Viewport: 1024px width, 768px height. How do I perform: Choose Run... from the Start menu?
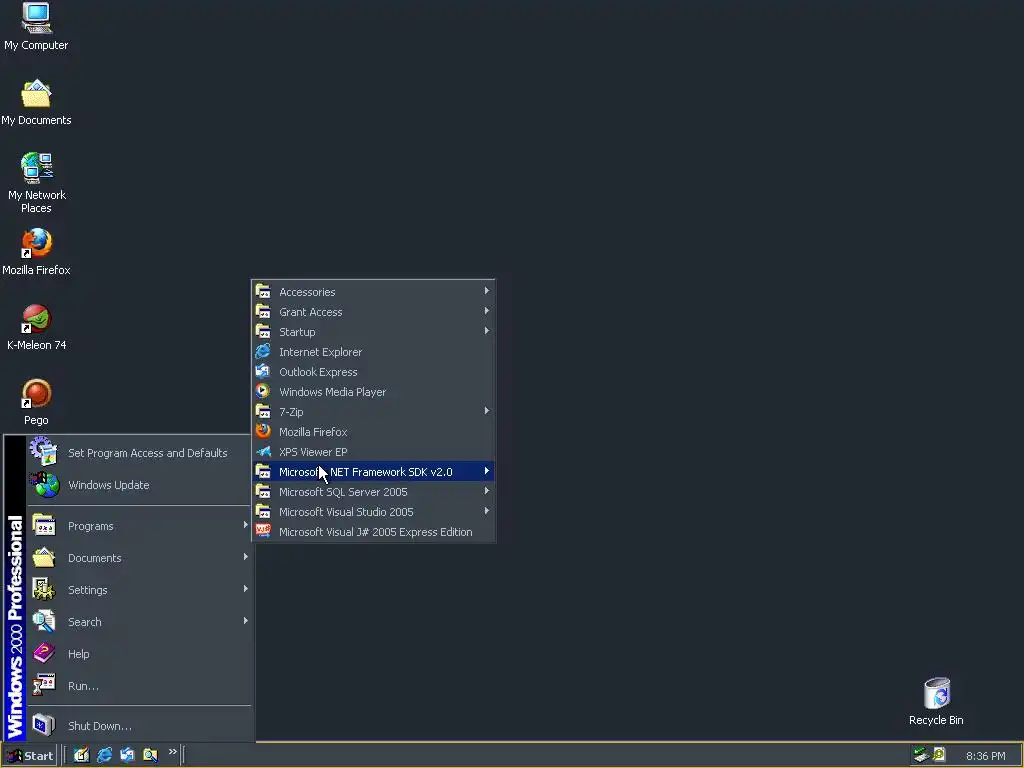click(x=139, y=686)
